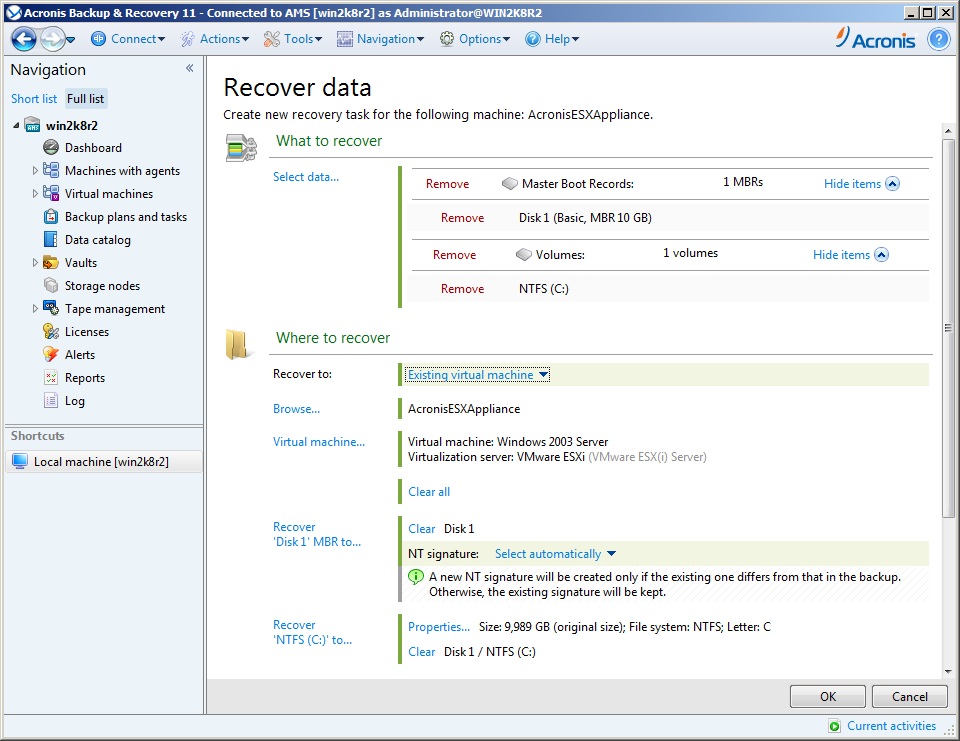960x741 pixels.
Task: Click the Current activities status icon
Action: point(835,727)
